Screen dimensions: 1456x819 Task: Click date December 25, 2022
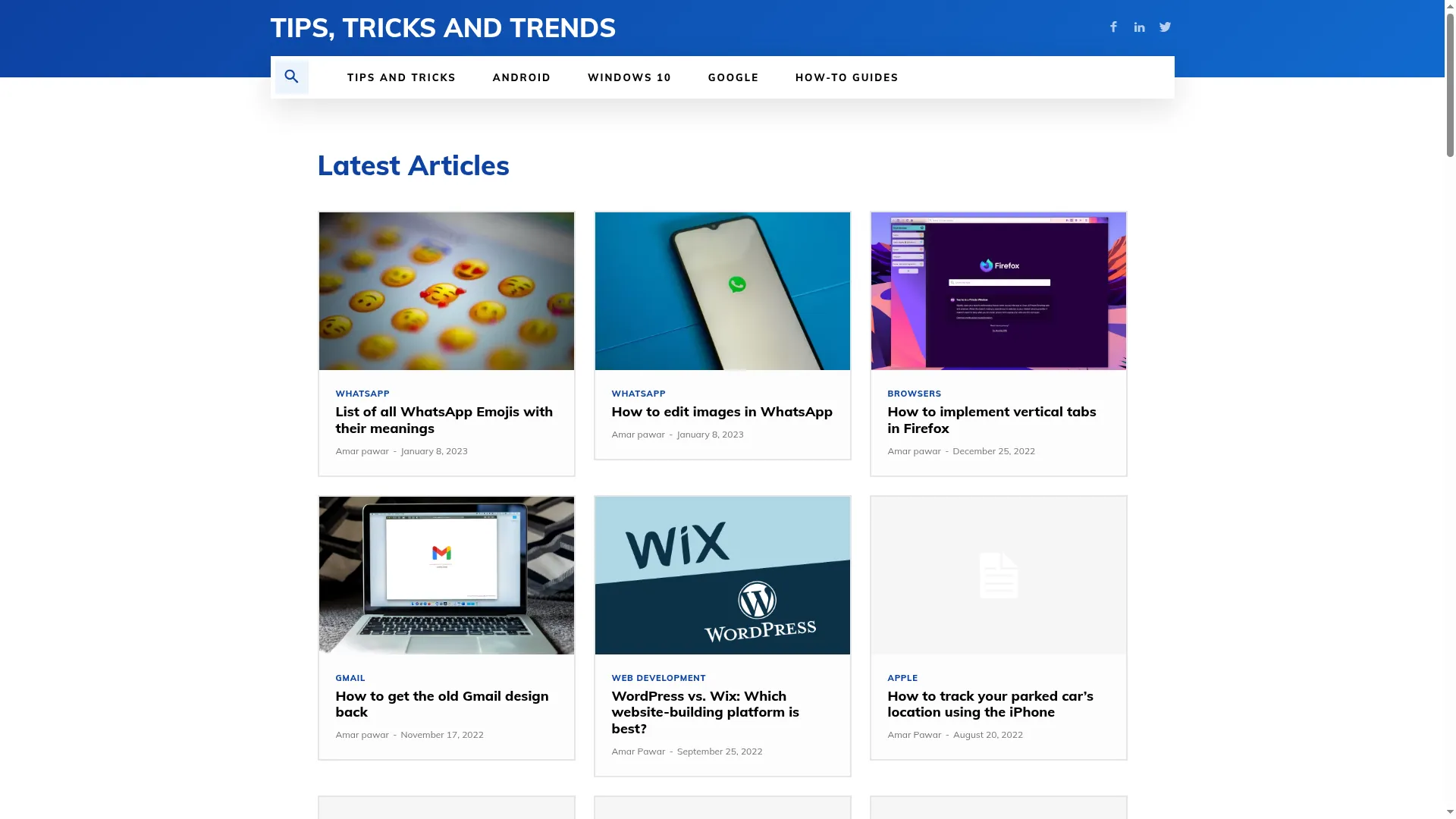pos(993,451)
